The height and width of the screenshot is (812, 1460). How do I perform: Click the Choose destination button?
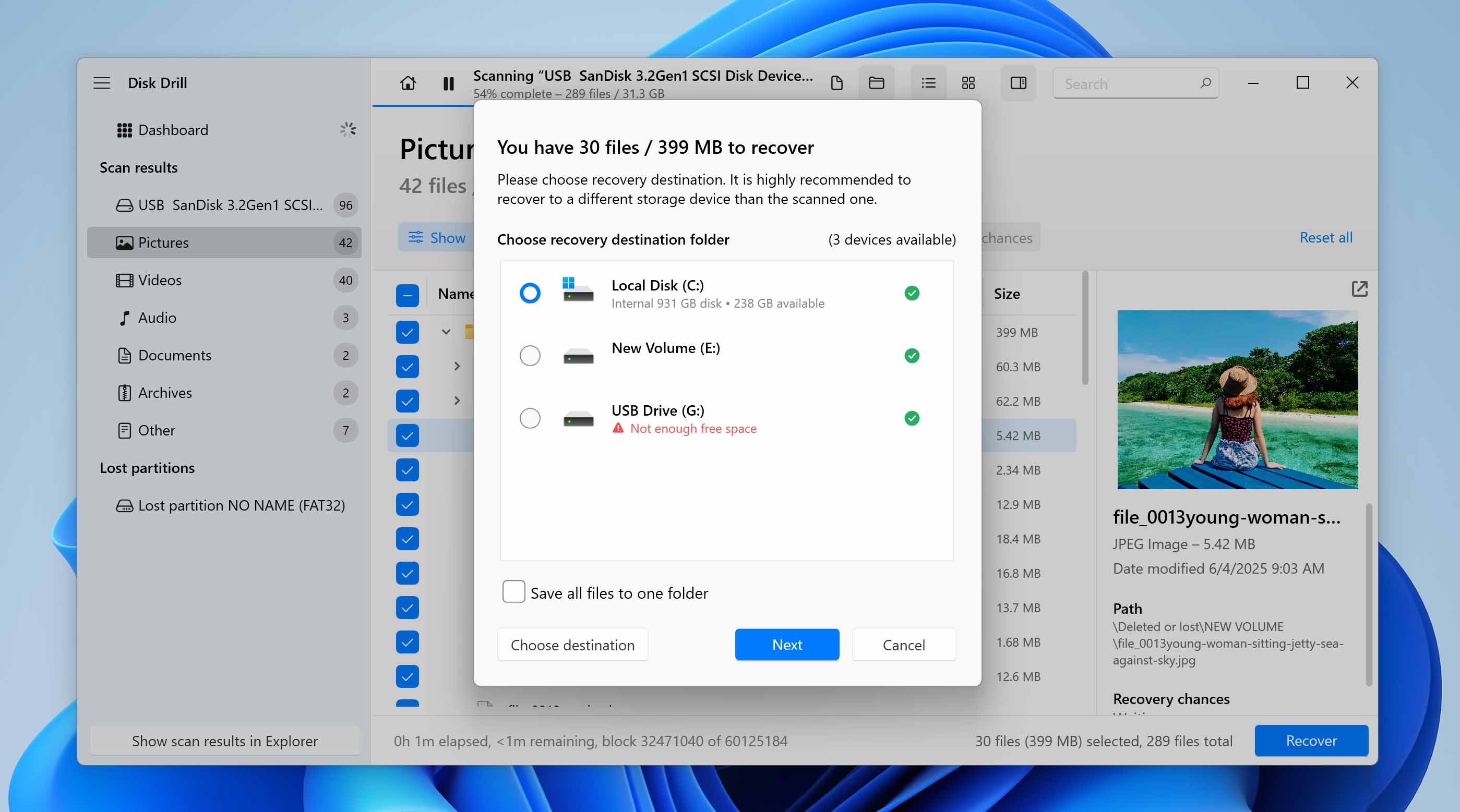click(572, 645)
